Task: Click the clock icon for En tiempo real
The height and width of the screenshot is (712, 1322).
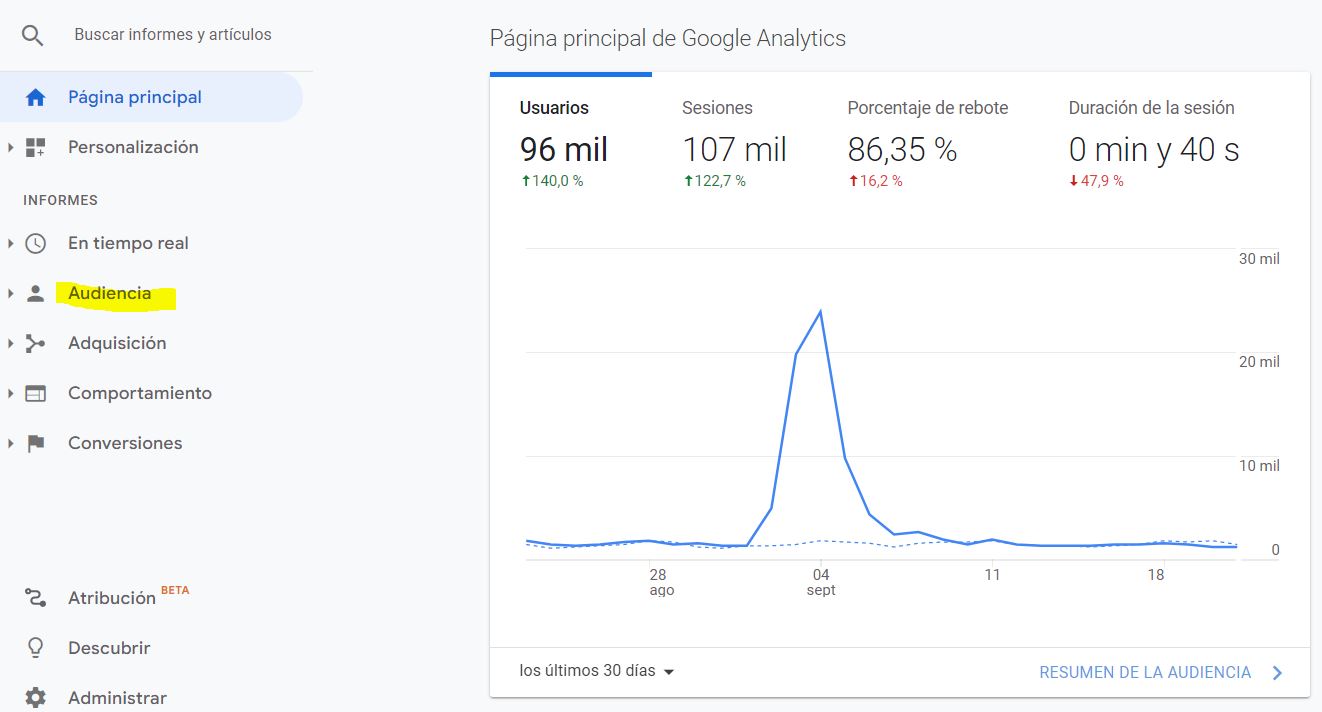Action: click(36, 243)
